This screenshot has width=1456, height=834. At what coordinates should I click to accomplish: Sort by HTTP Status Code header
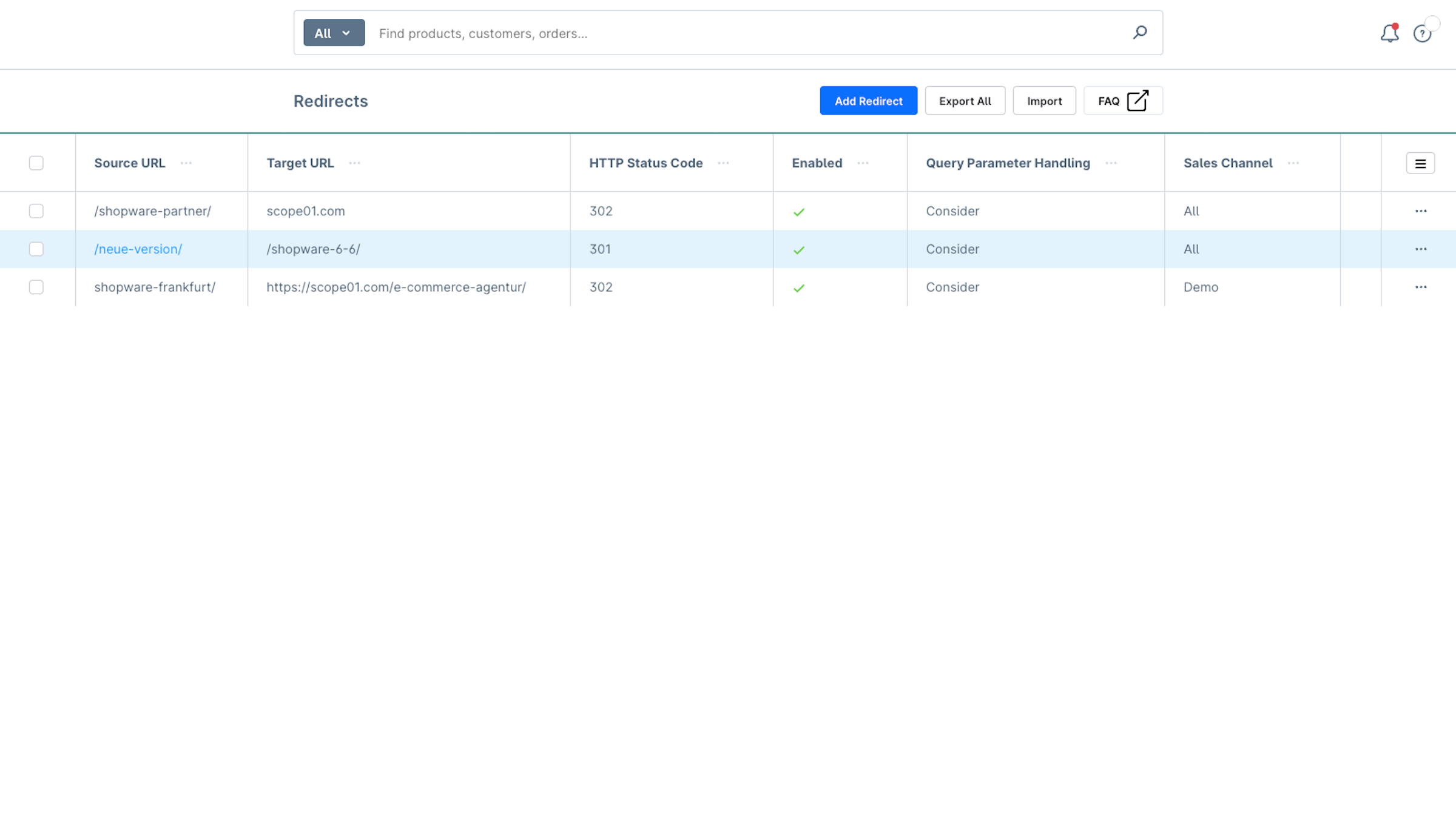point(645,163)
